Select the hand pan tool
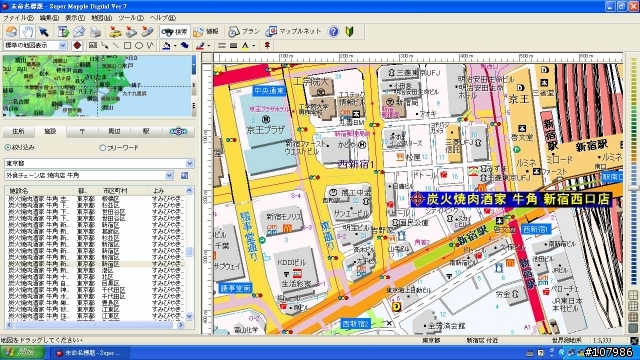The image size is (640, 360). click(x=28, y=31)
